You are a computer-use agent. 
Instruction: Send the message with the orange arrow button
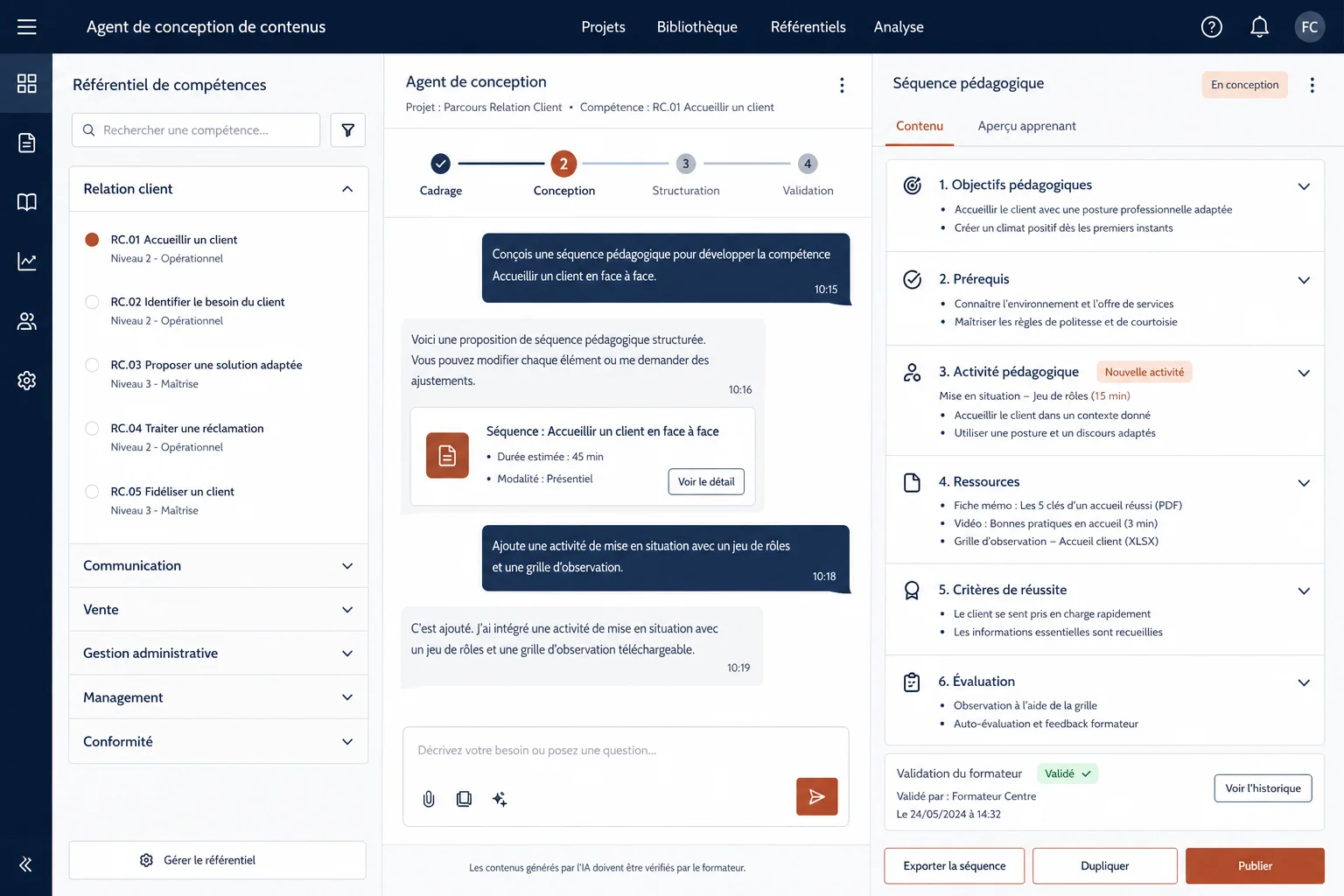click(x=816, y=796)
